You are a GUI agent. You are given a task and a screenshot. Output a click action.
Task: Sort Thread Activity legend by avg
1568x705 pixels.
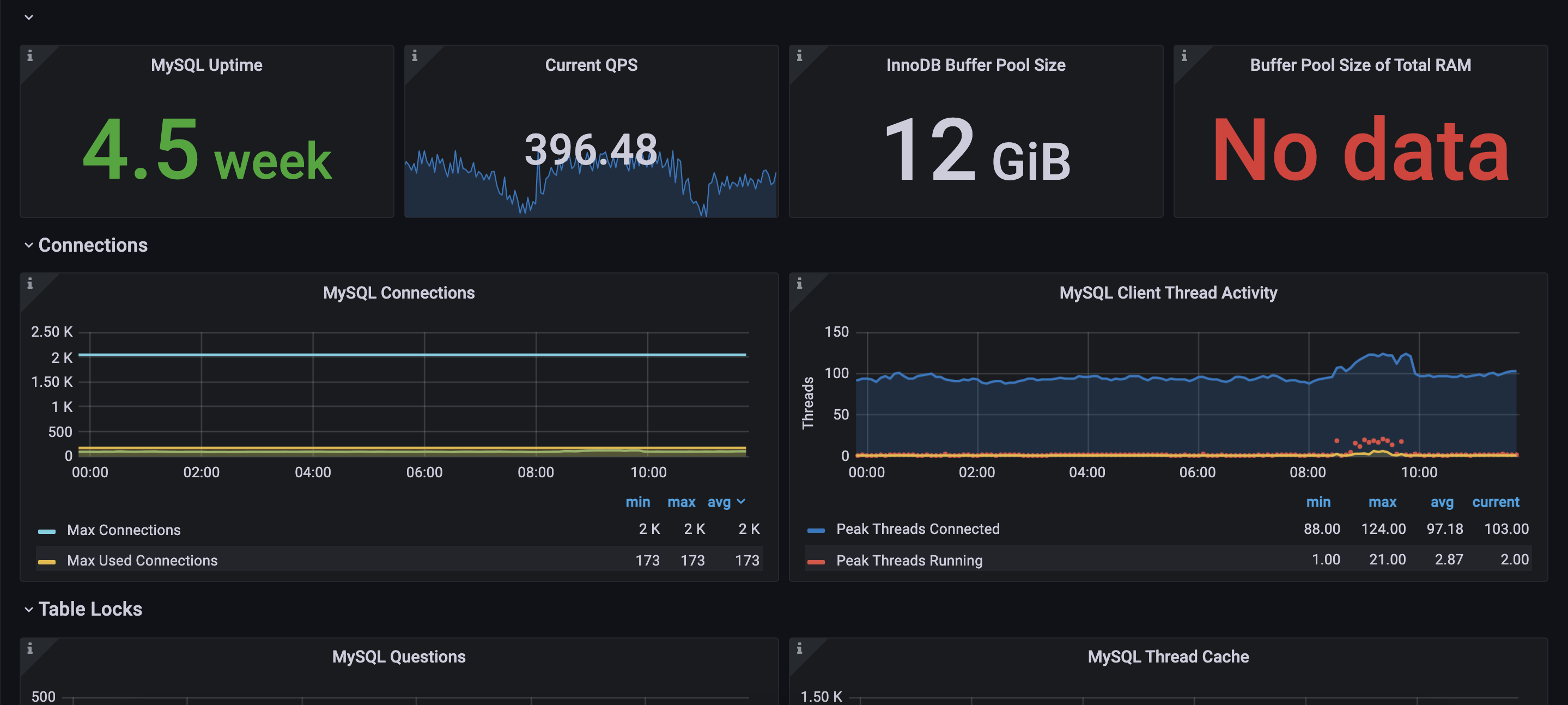pyautogui.click(x=1442, y=502)
